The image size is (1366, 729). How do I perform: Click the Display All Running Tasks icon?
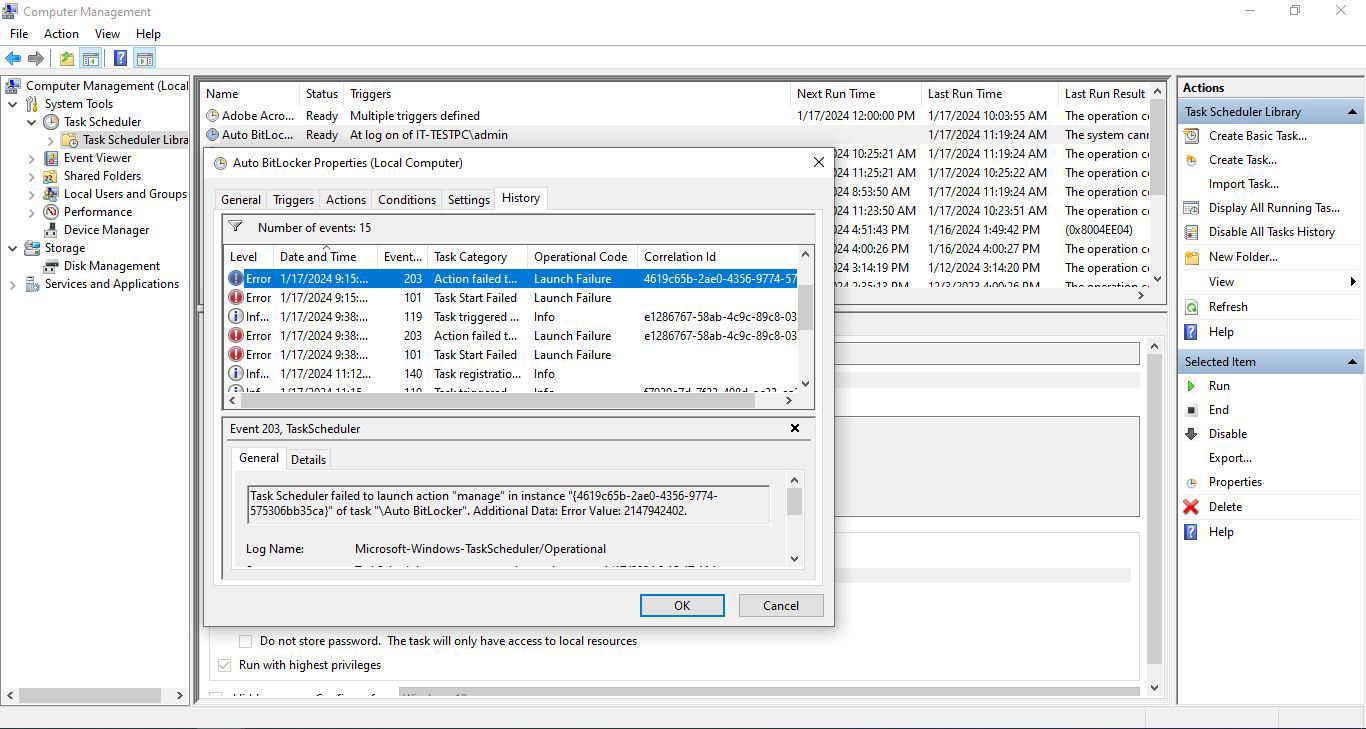(1191, 208)
